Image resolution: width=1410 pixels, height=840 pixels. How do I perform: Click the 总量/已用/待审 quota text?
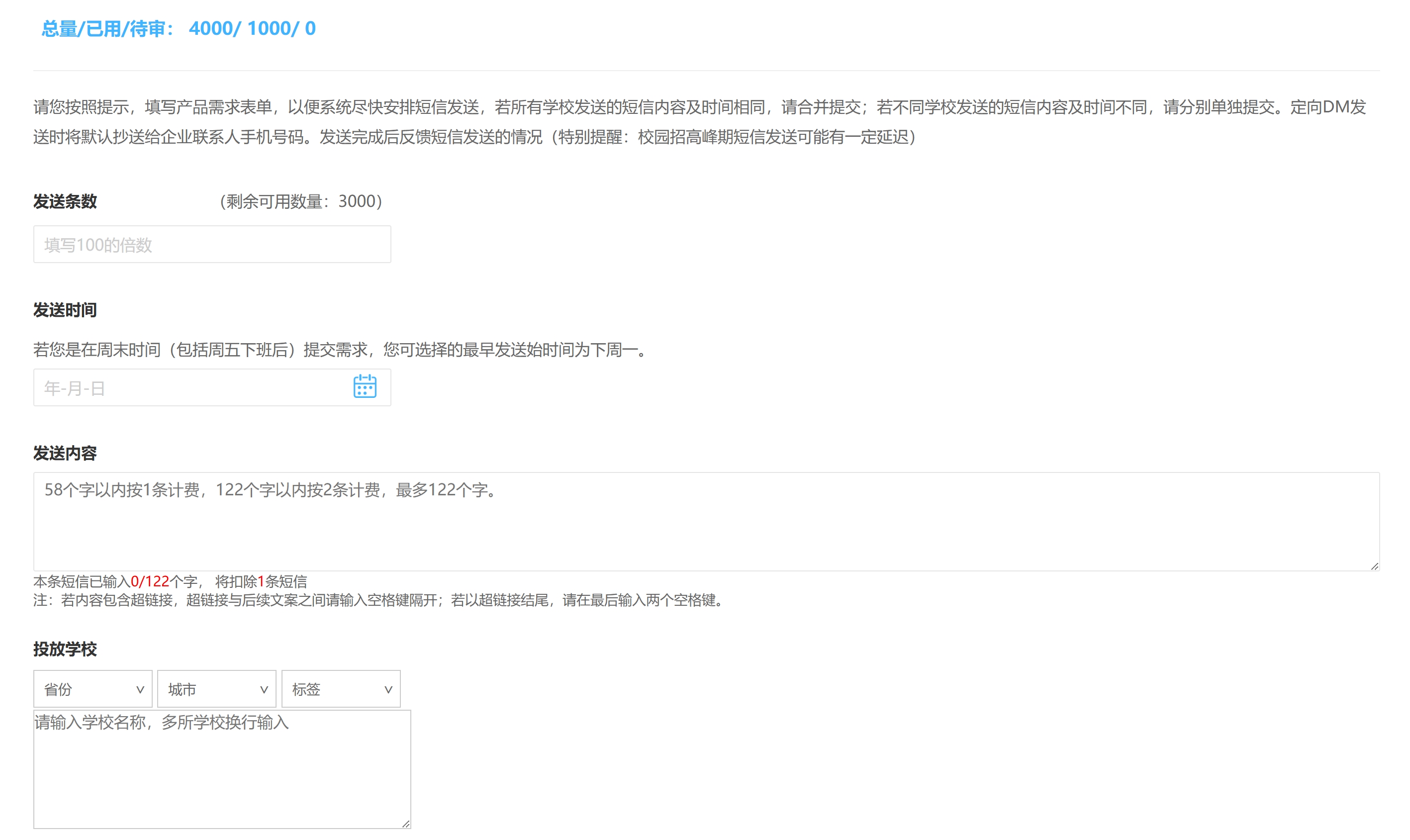click(x=179, y=28)
